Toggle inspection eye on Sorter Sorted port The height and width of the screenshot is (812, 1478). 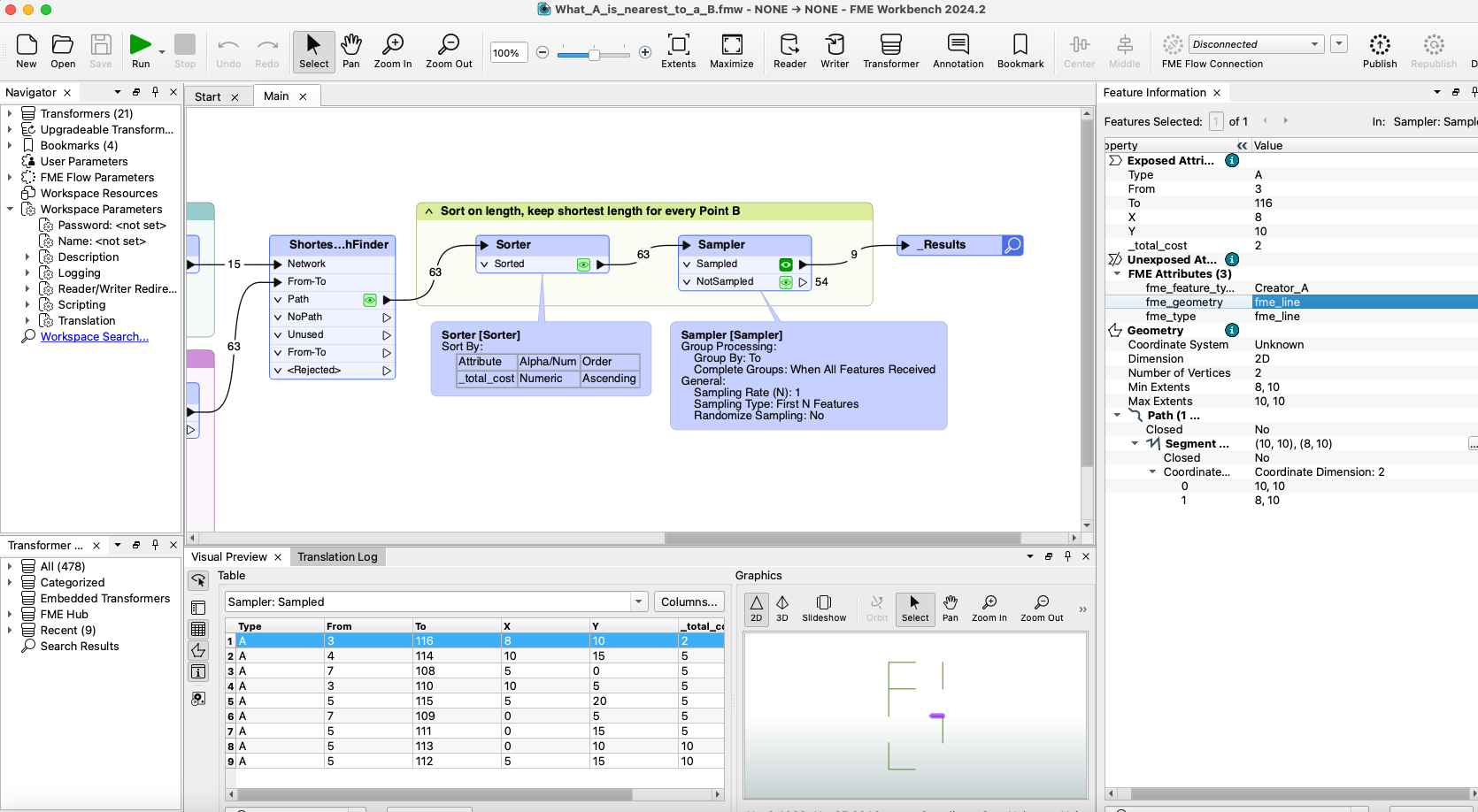(x=583, y=264)
